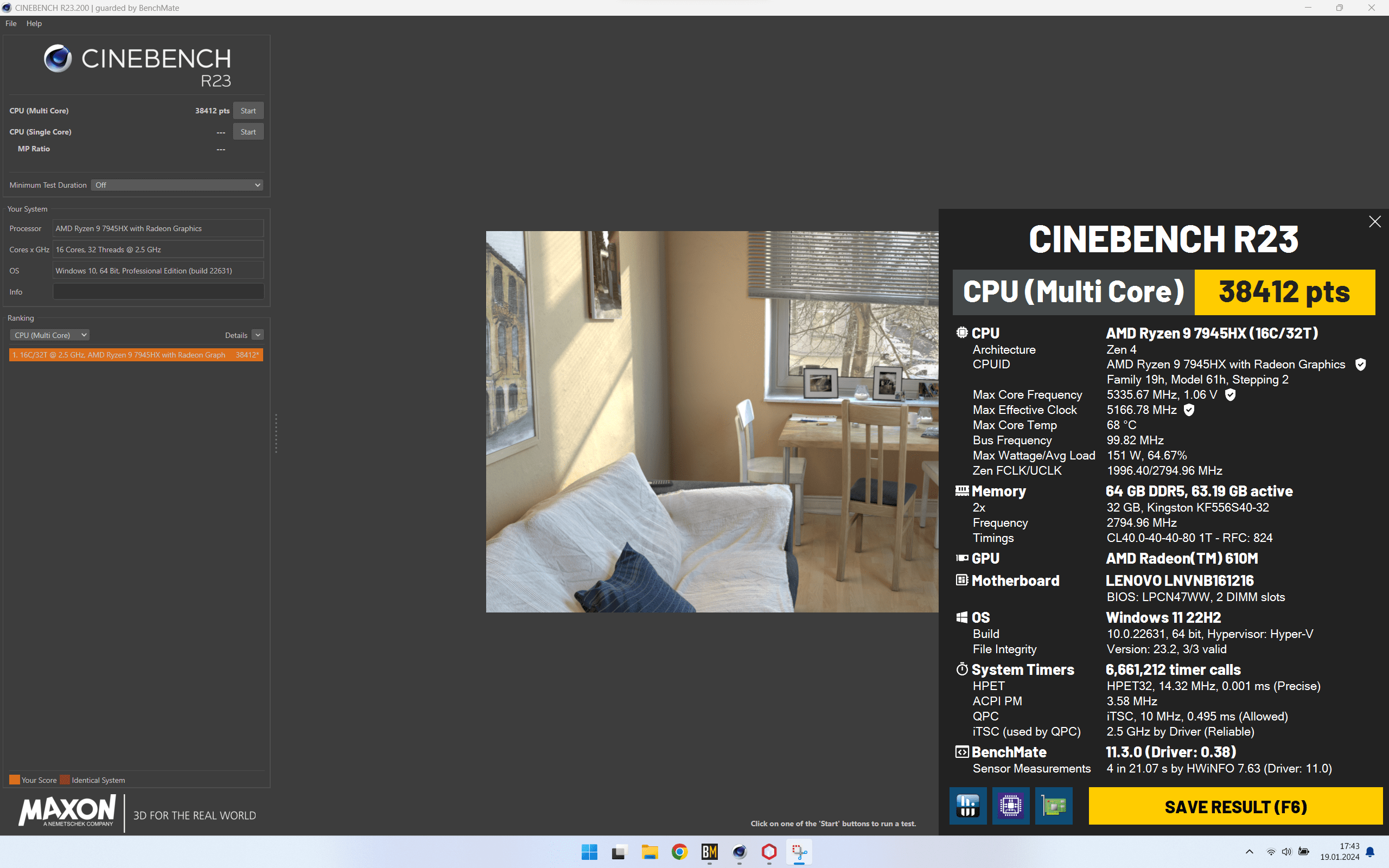Image resolution: width=1389 pixels, height=868 pixels.
Task: Open Snipping Tool from taskbar
Action: click(x=799, y=852)
